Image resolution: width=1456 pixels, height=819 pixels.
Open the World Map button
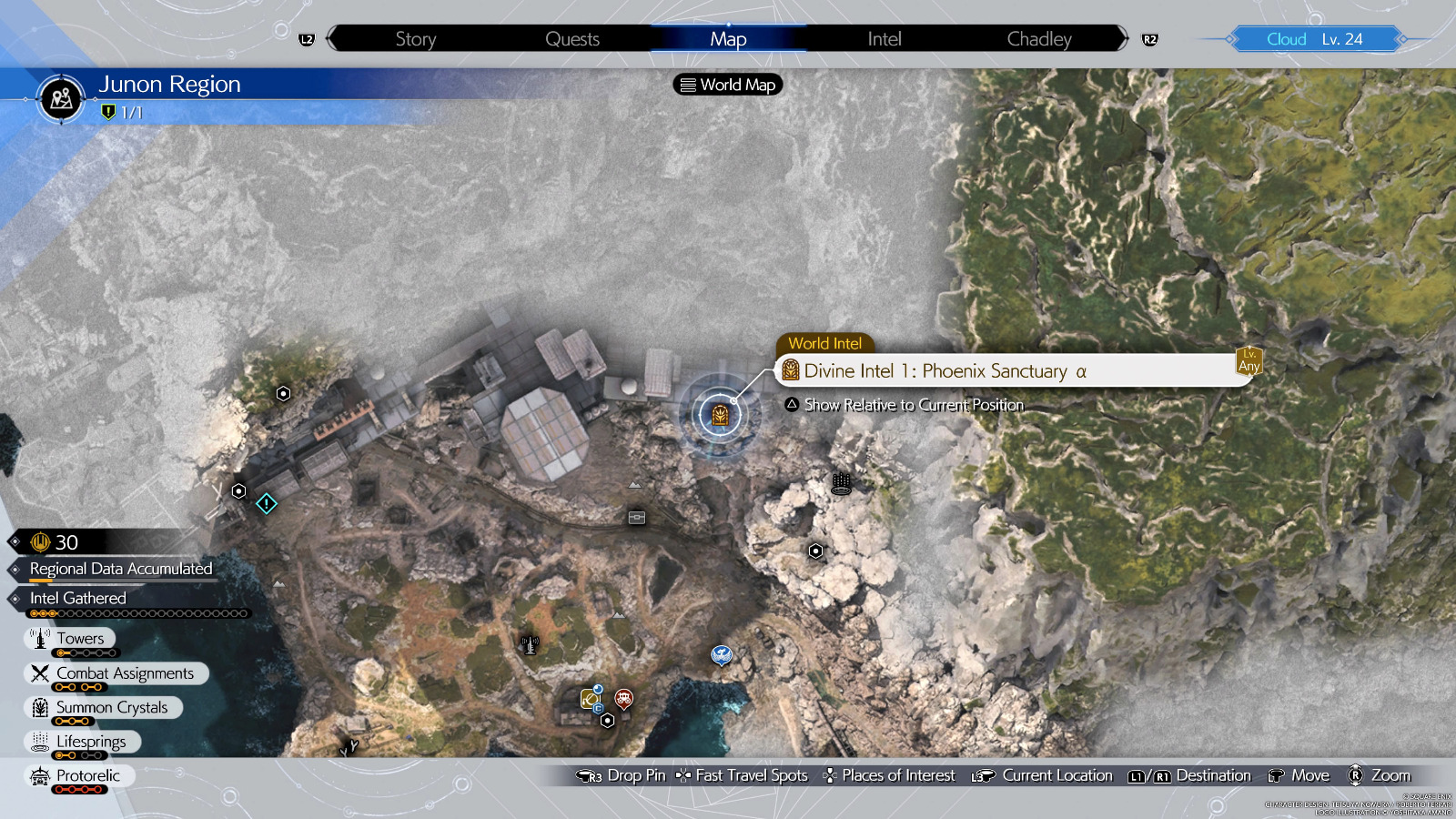[728, 85]
